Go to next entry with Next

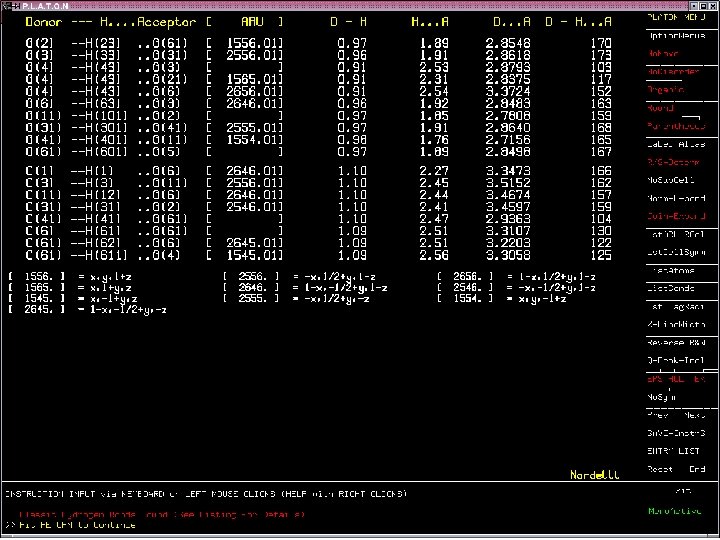click(x=694, y=415)
